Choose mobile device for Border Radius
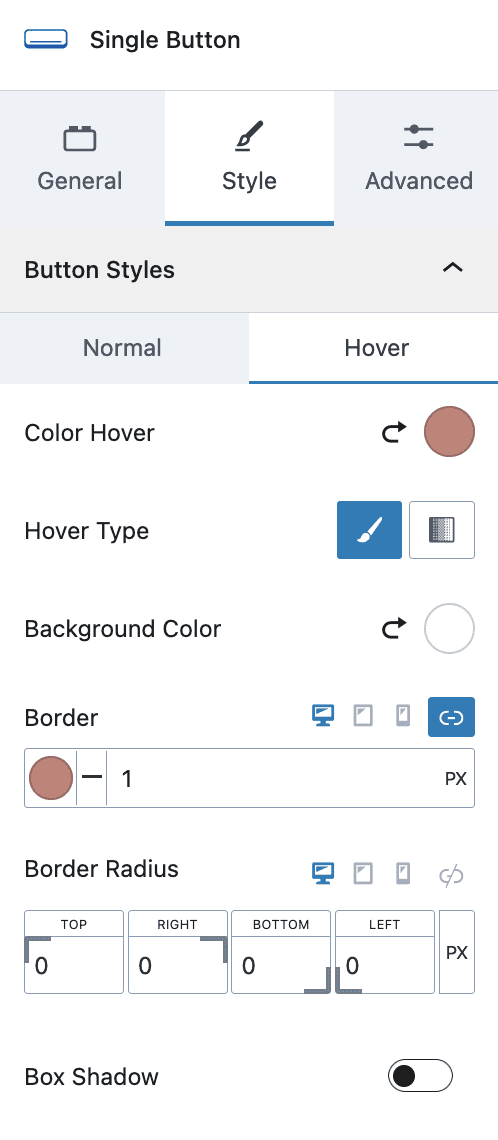The image size is (498, 1140). coord(403,873)
